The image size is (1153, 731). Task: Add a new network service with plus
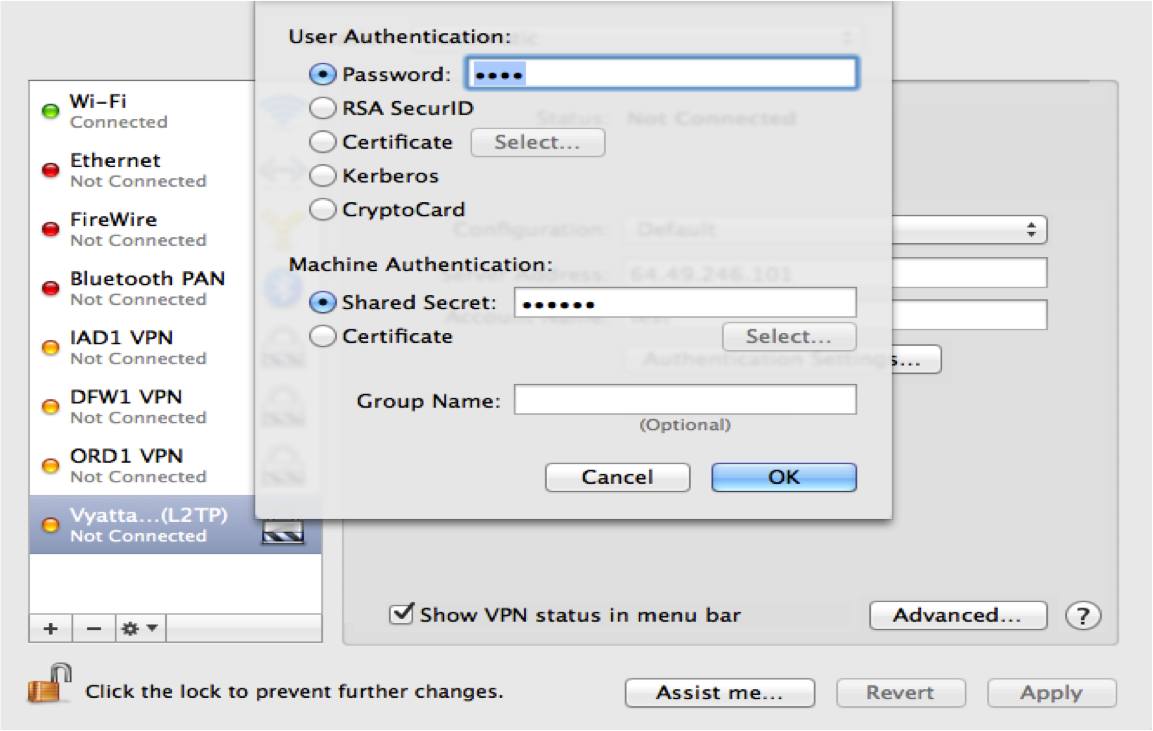pos(51,629)
